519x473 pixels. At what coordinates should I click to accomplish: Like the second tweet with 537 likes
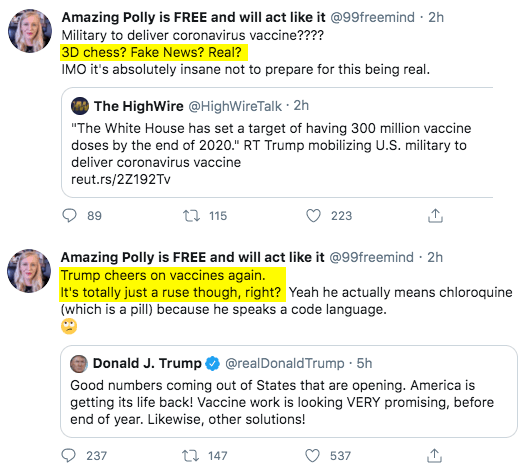click(312, 456)
